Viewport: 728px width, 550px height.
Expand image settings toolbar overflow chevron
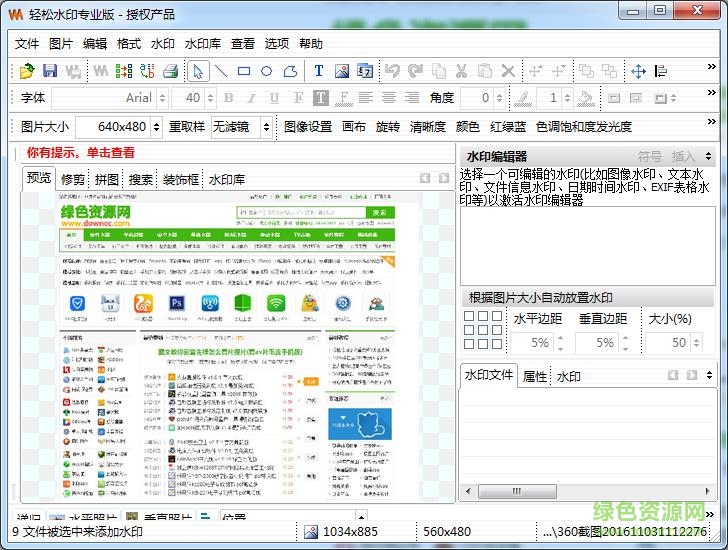[711, 122]
